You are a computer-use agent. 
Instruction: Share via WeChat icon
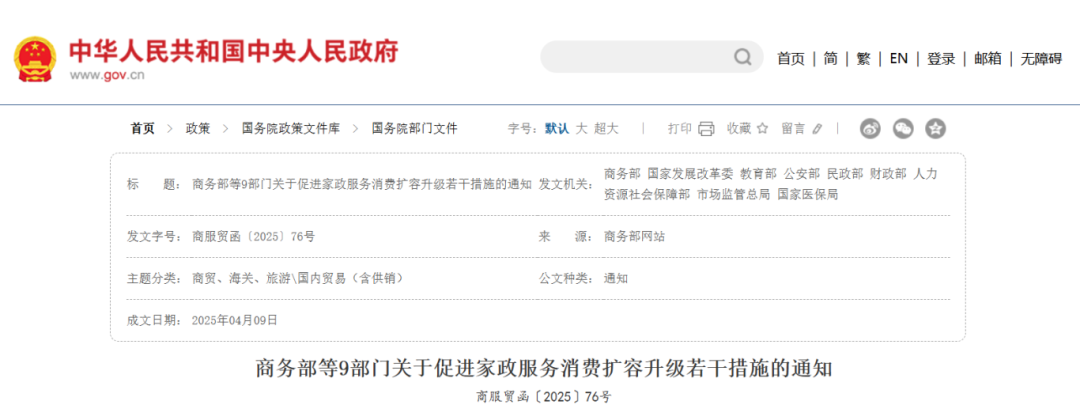pos(903,128)
